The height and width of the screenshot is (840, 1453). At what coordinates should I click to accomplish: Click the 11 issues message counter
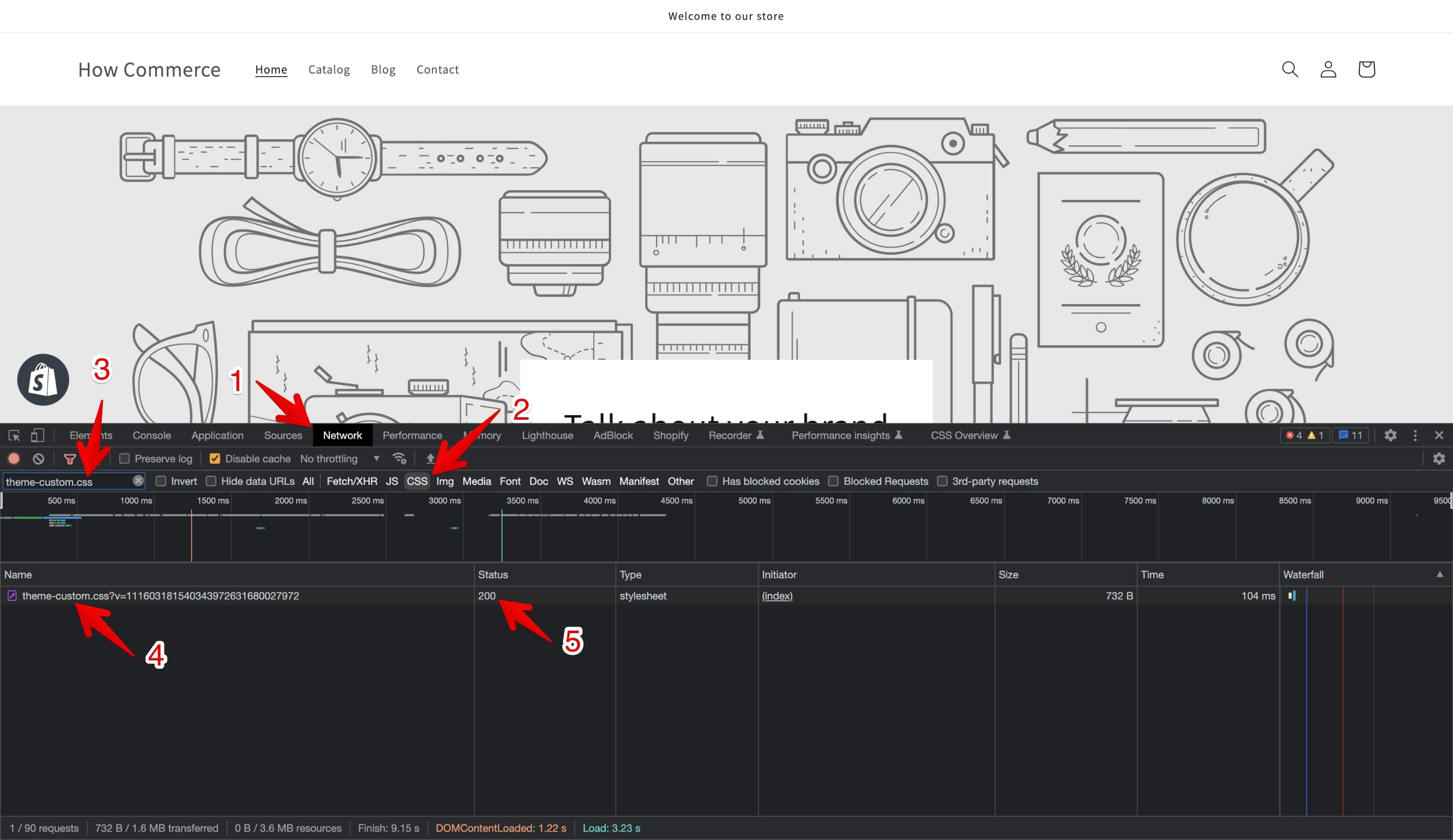point(1350,435)
